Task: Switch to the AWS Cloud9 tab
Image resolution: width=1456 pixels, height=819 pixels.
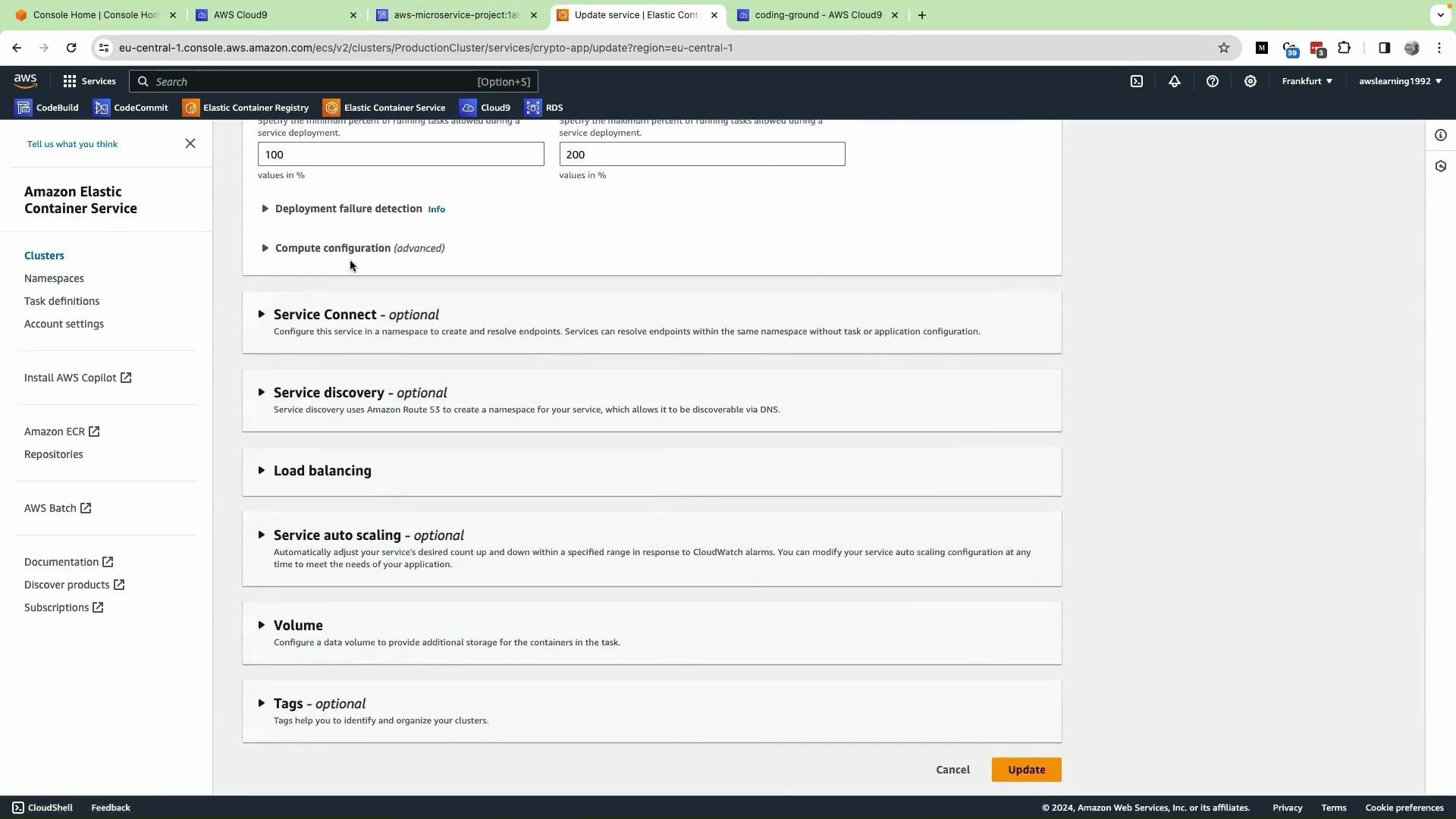Action: 276,15
